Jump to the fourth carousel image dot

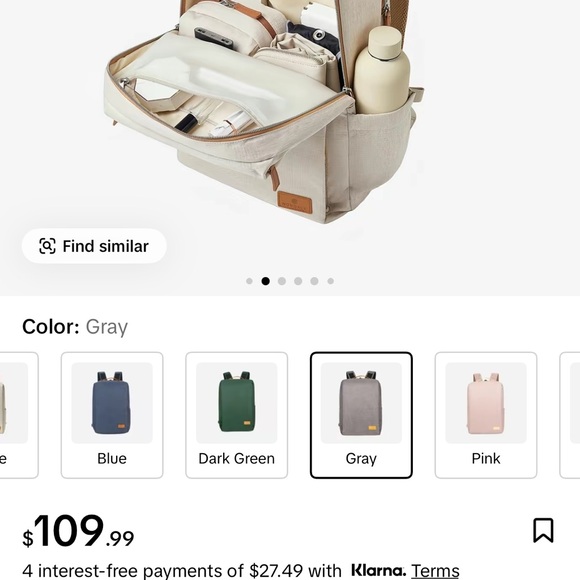coord(298,281)
